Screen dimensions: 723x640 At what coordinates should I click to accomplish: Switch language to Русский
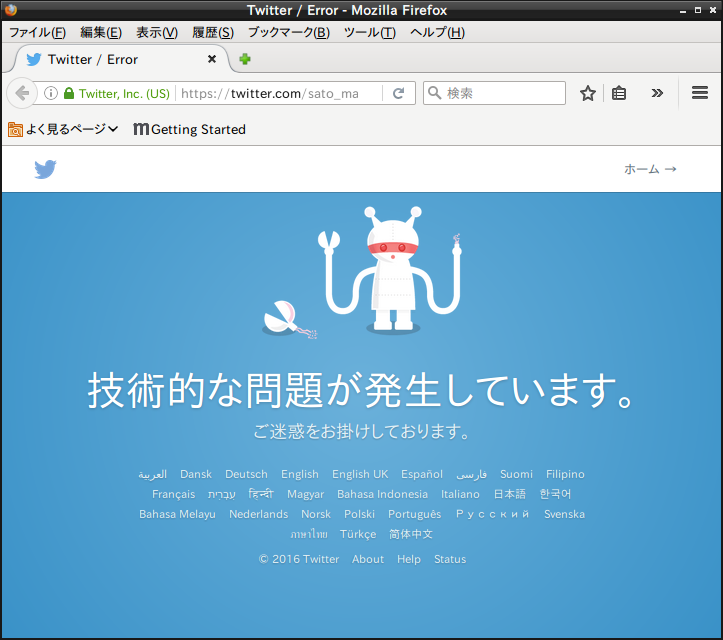(492, 514)
